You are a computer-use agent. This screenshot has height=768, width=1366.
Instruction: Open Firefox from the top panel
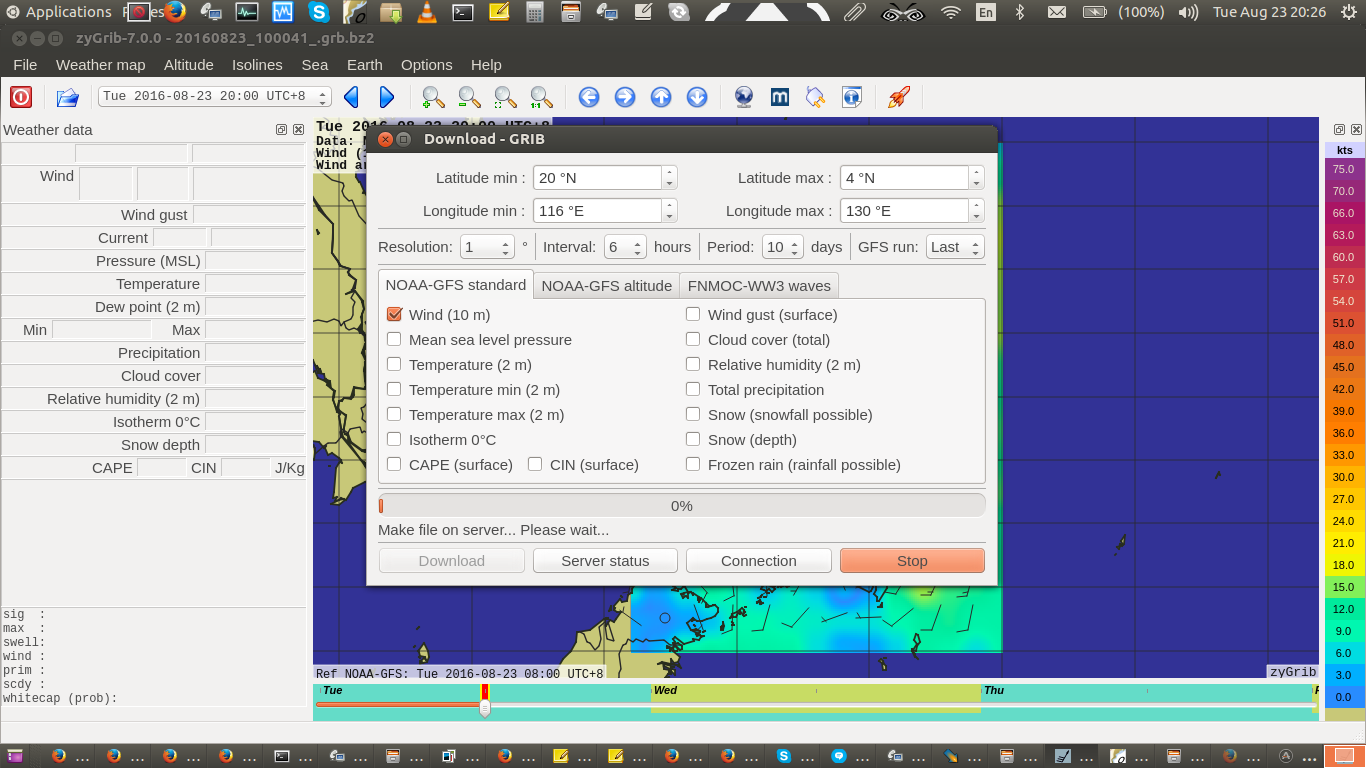tap(175, 12)
